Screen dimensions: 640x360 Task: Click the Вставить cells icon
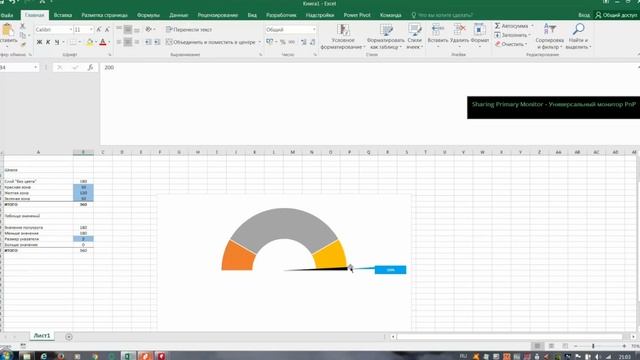tap(438, 30)
